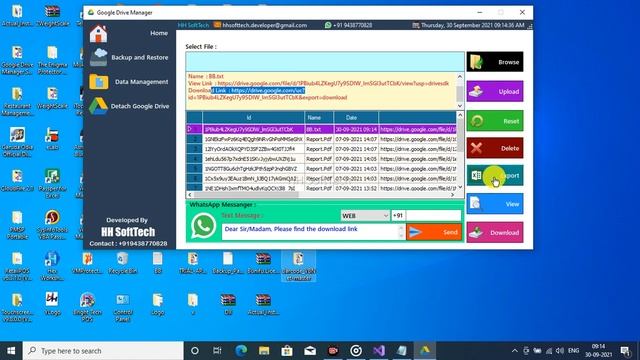The image size is (640, 360).
Task: Open Task View on taskbar
Action: 218,351
